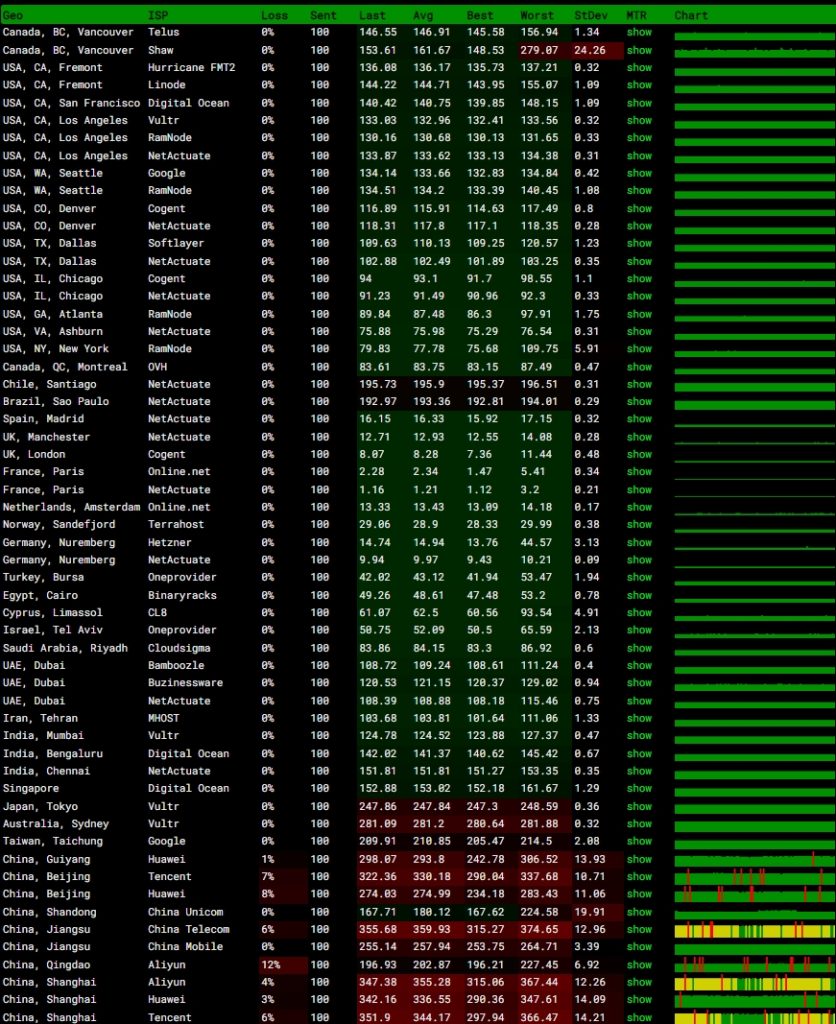The height and width of the screenshot is (1024, 836).
Task: Click the Beijing Tencent latency chart
Action: click(754, 876)
